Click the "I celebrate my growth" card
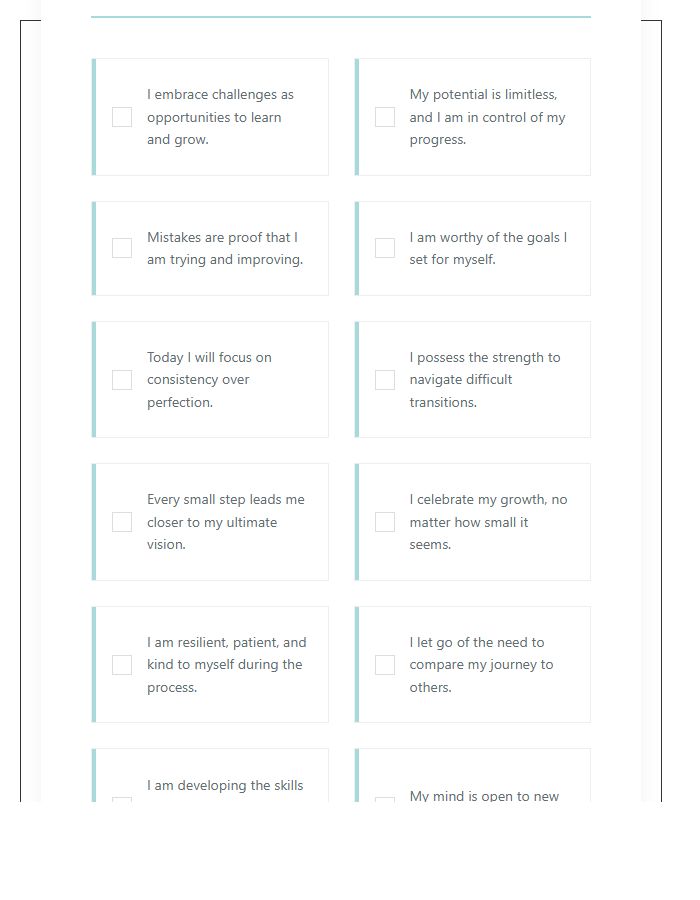 473,522
